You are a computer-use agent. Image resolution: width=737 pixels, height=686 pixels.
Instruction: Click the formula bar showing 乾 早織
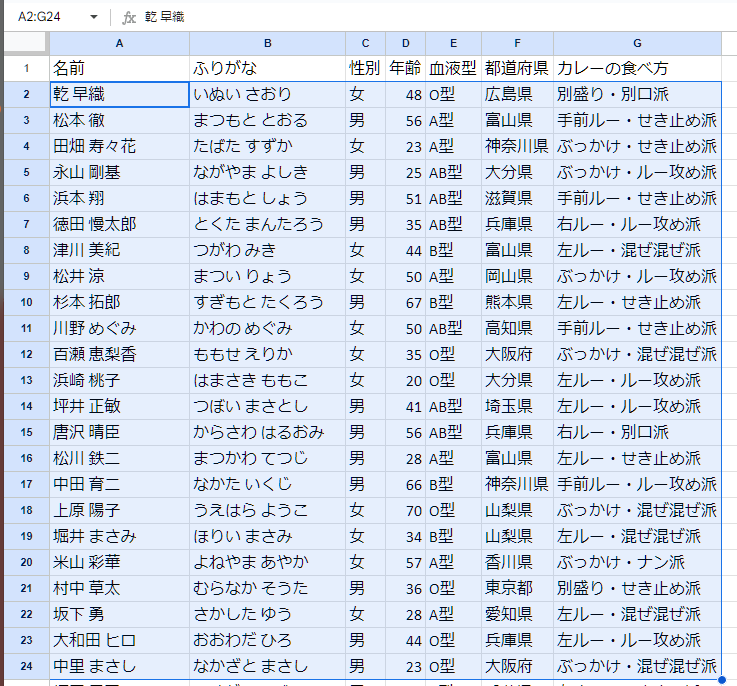(x=400, y=17)
